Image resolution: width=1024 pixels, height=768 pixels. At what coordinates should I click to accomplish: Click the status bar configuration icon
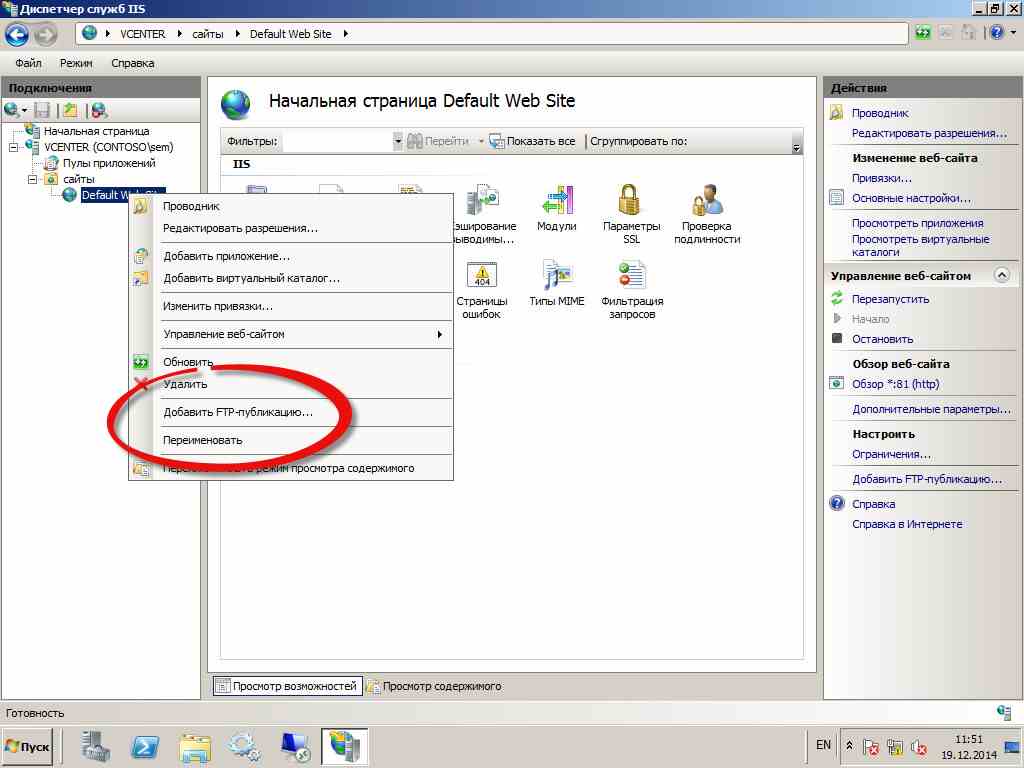(1004, 712)
